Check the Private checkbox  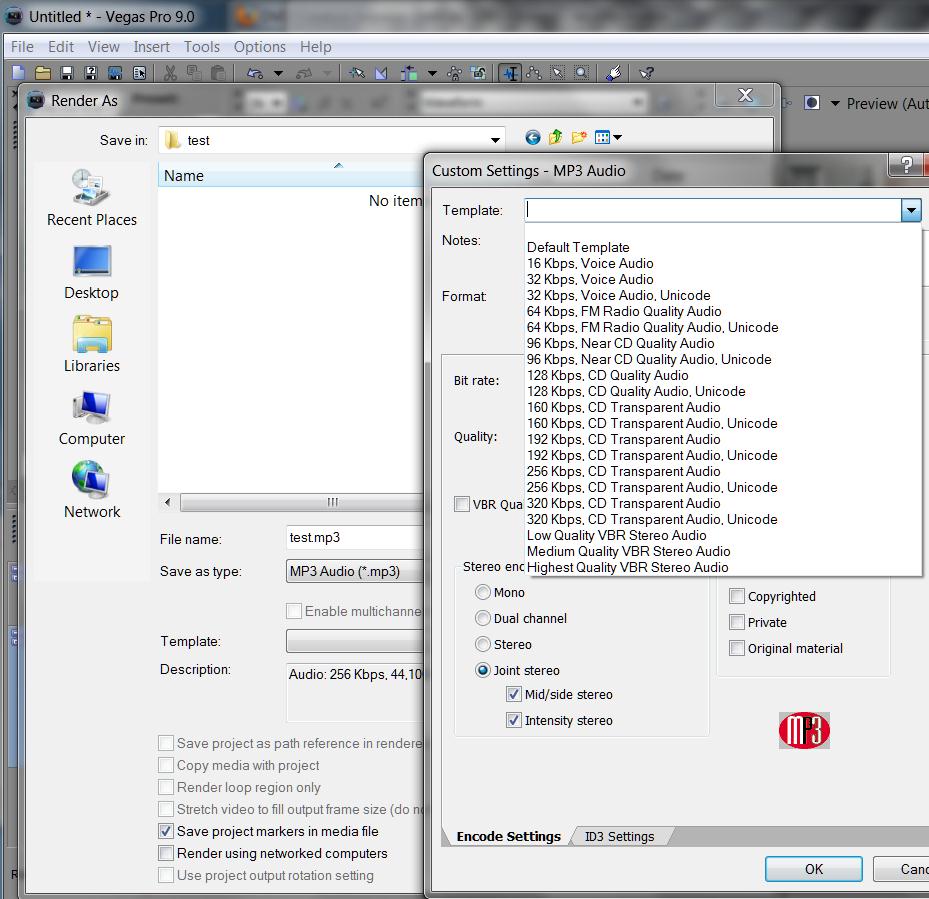736,622
